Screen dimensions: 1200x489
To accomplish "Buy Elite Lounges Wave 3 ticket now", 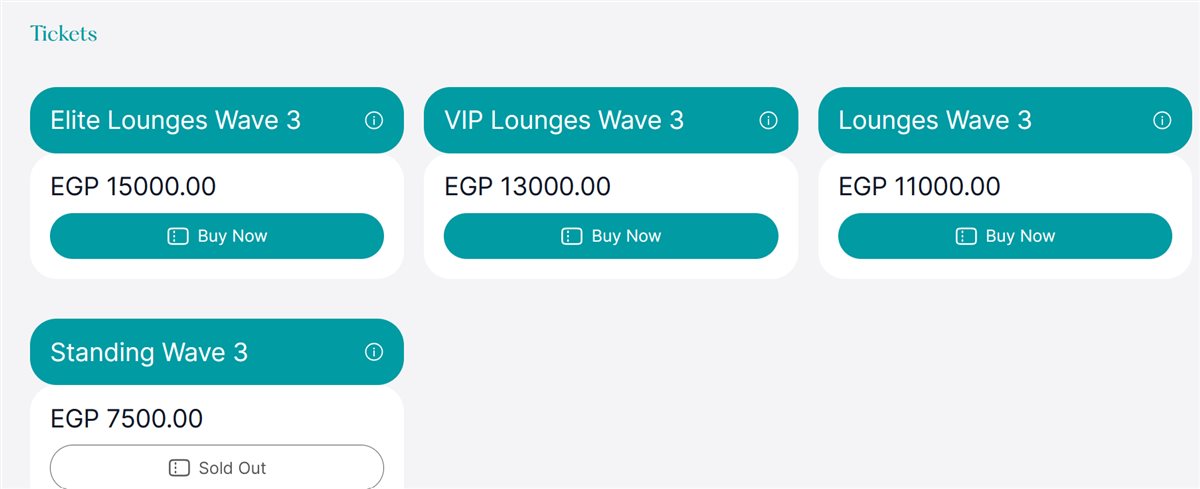I will [217, 236].
